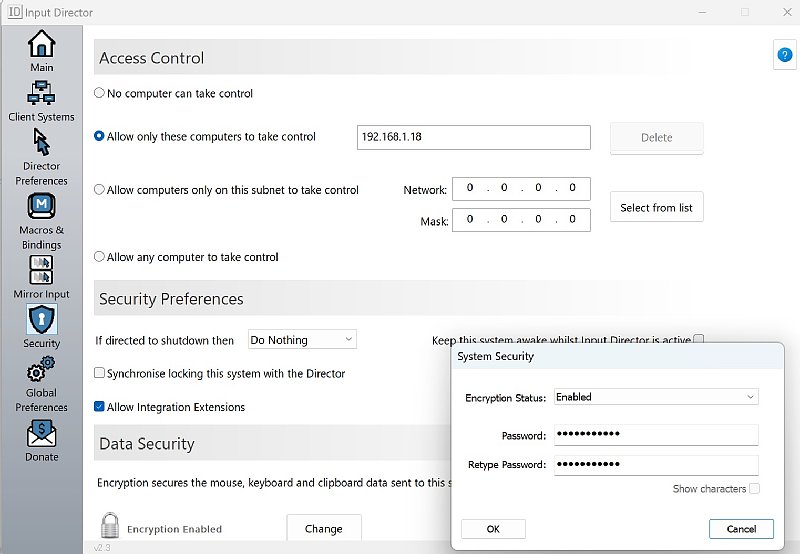Image resolution: width=800 pixels, height=554 pixels.
Task: Click the blue help question icon
Action: coord(785,55)
